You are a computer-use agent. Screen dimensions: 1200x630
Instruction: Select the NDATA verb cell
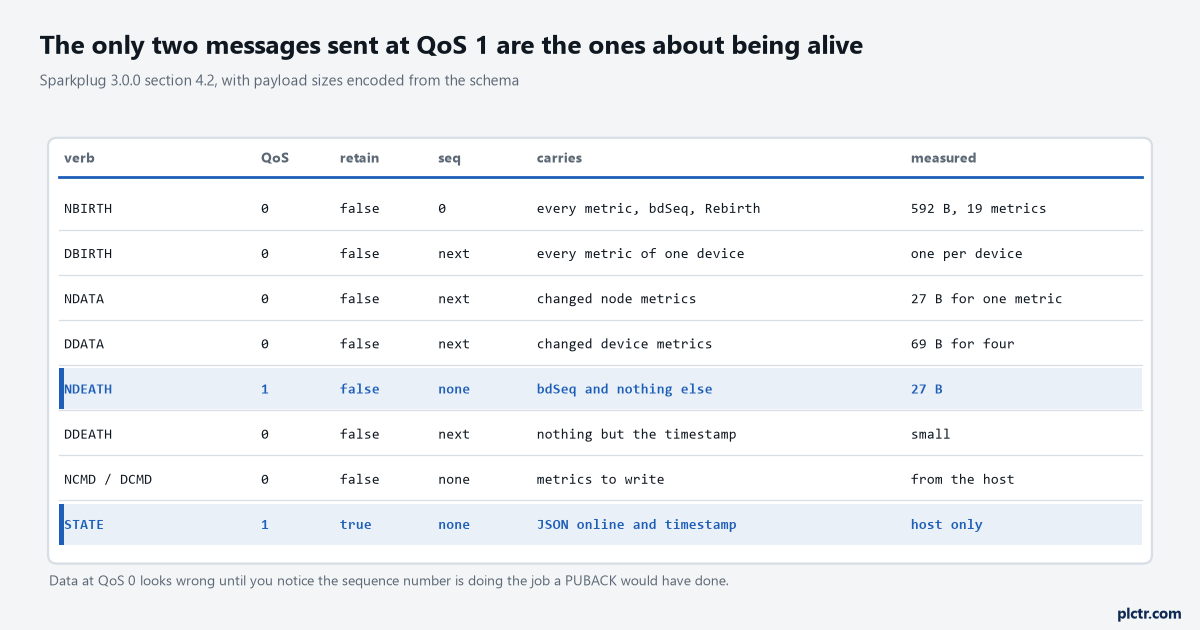point(84,299)
